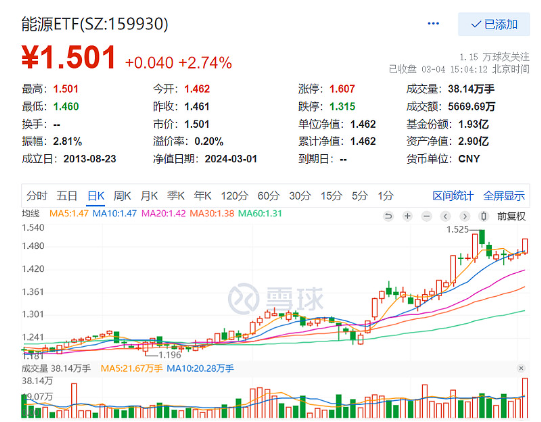Click the 成交额 5669.69万 value
This screenshot has width=541, height=422.
click(x=472, y=107)
